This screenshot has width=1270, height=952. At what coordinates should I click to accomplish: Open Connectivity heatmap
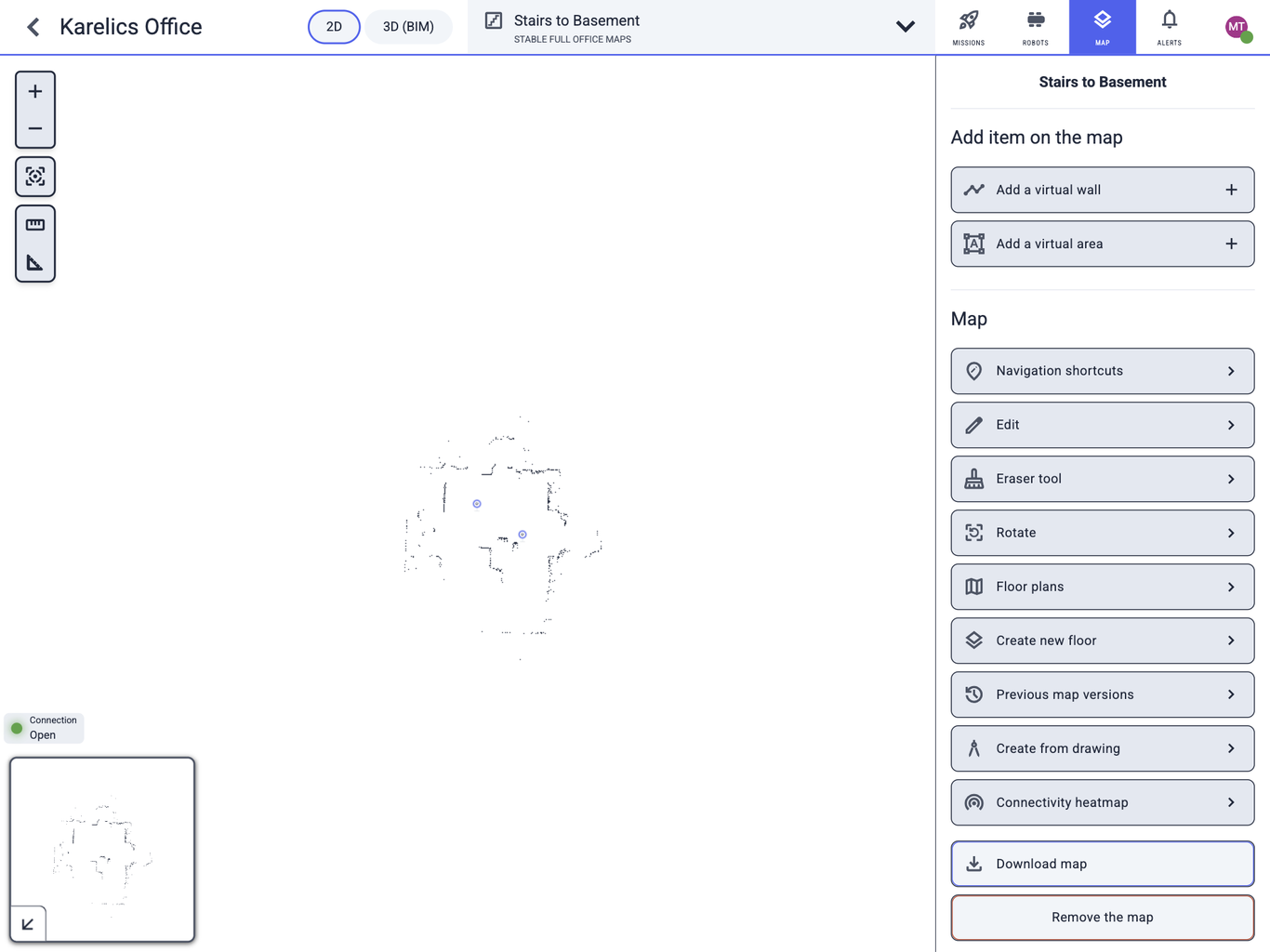[x=1103, y=802]
